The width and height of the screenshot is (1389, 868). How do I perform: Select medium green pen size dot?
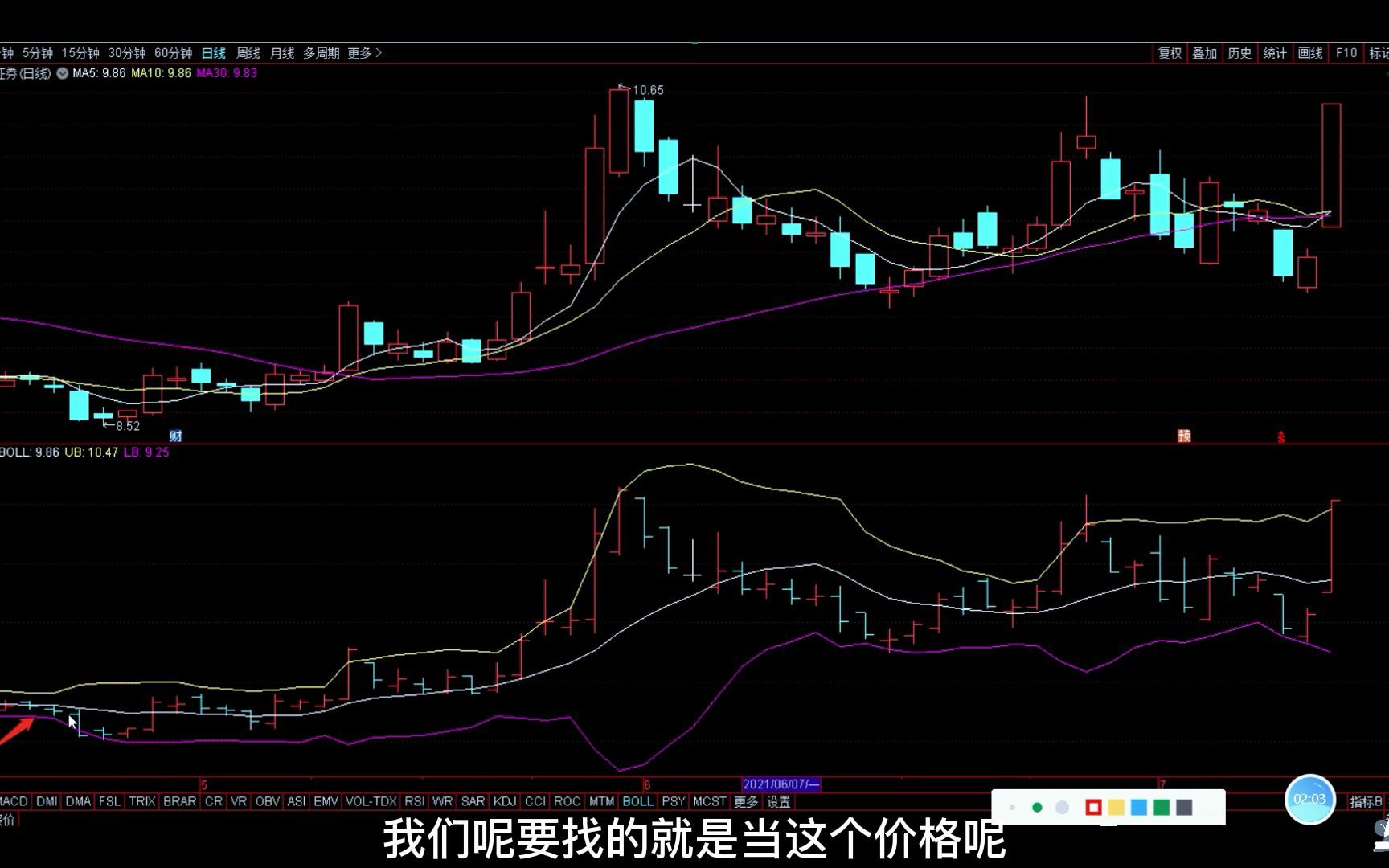pos(1037,808)
